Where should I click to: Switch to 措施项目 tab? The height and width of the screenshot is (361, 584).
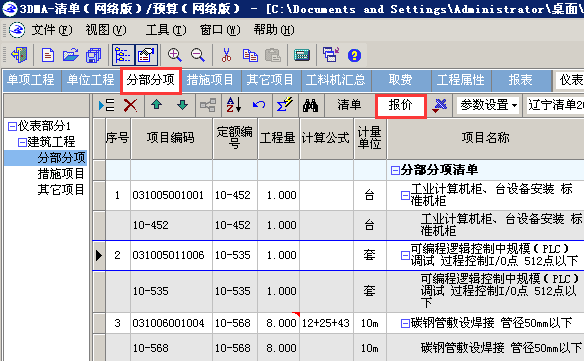210,80
